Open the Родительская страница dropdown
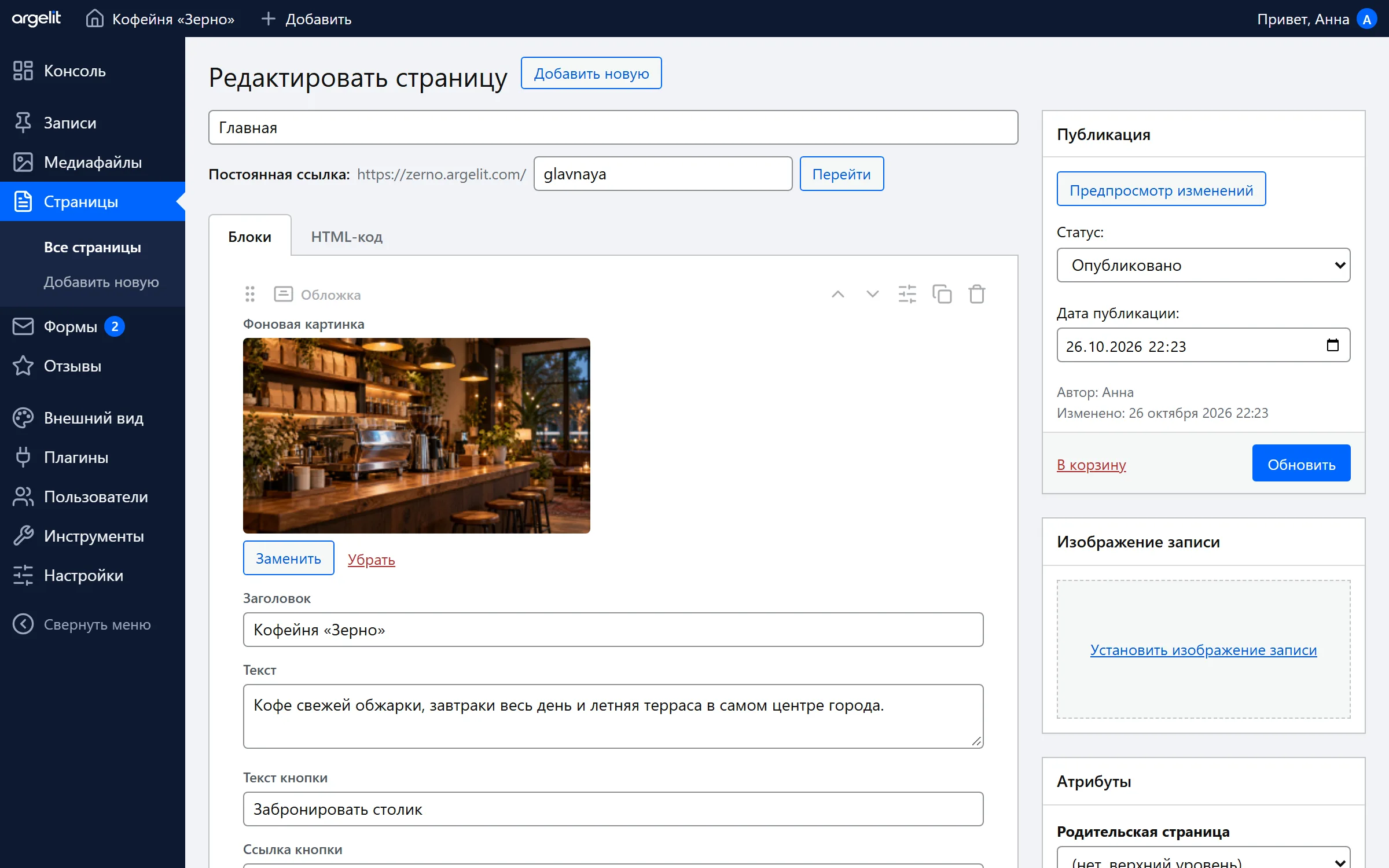 tap(1203, 858)
